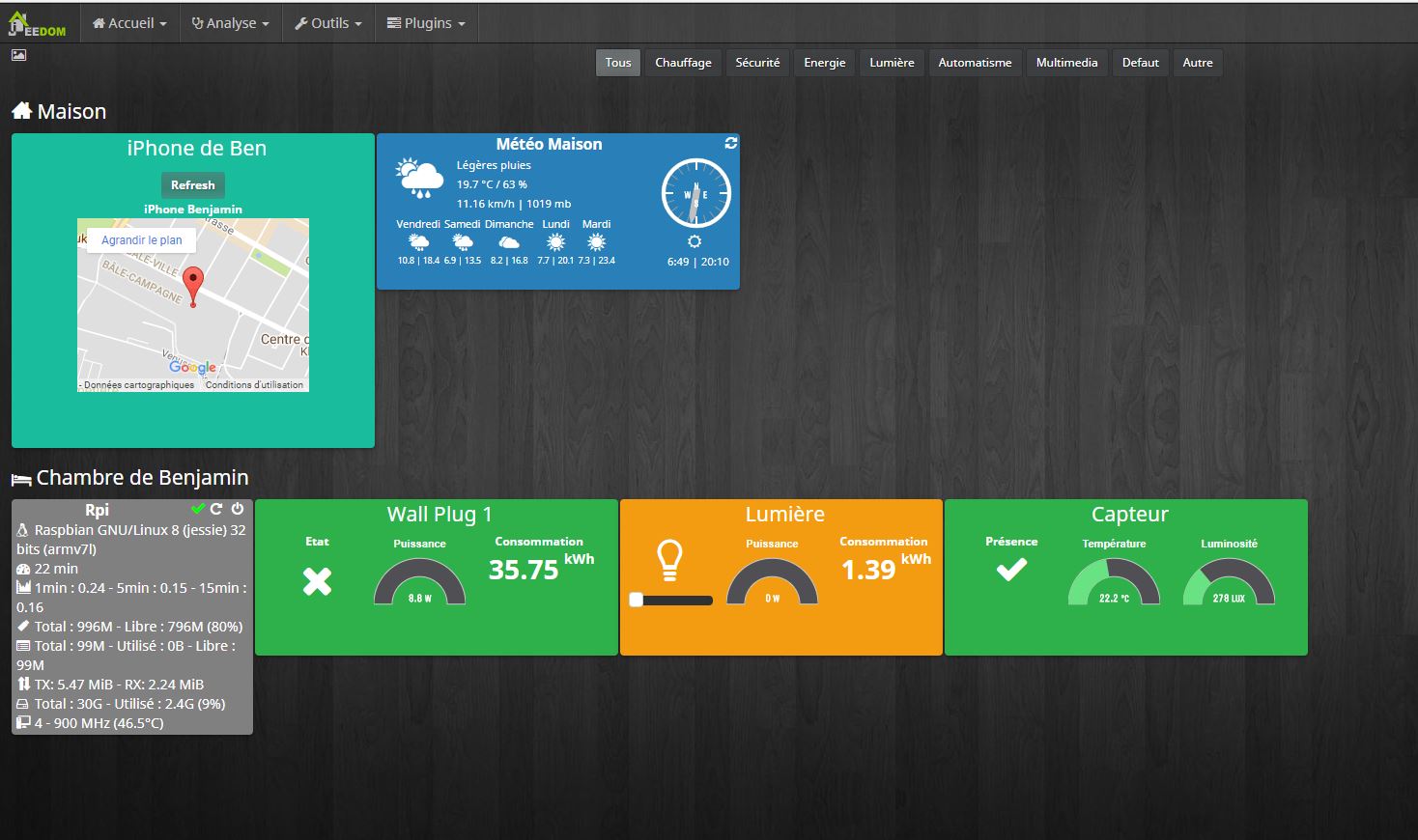The width and height of the screenshot is (1418, 840).
Task: Click the Capteur Présence checkmark
Action: [1011, 570]
